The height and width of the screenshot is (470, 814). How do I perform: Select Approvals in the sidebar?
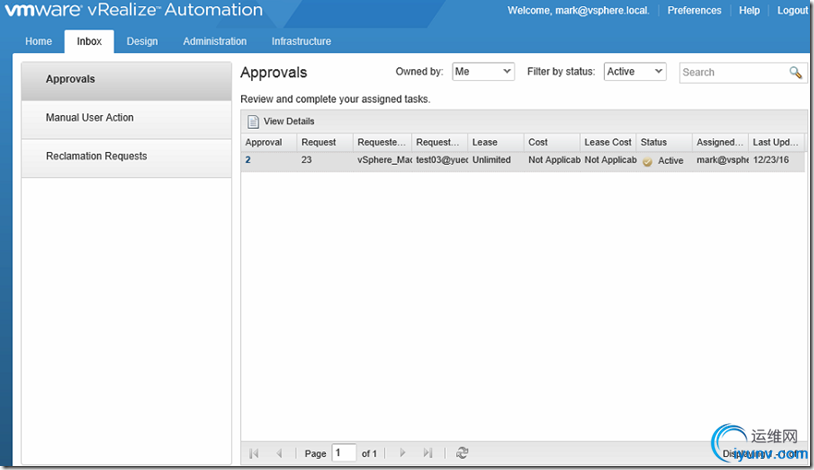tap(126, 79)
